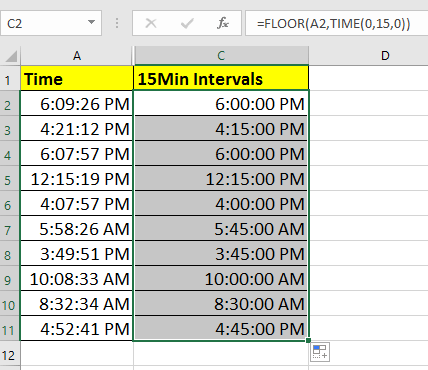Click the Time header cell
This screenshot has width=428, height=370.
click(x=77, y=79)
